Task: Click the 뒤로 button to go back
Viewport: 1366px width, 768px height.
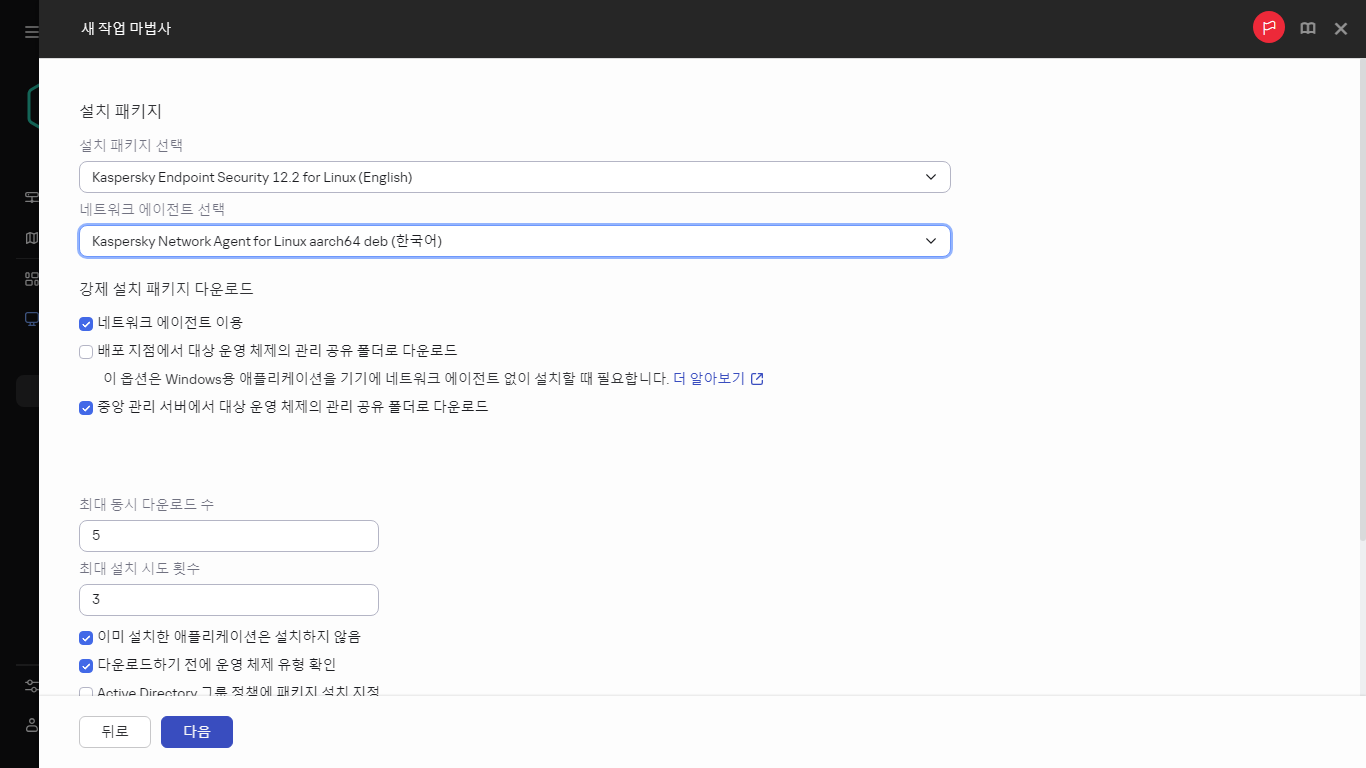Action: [x=114, y=731]
